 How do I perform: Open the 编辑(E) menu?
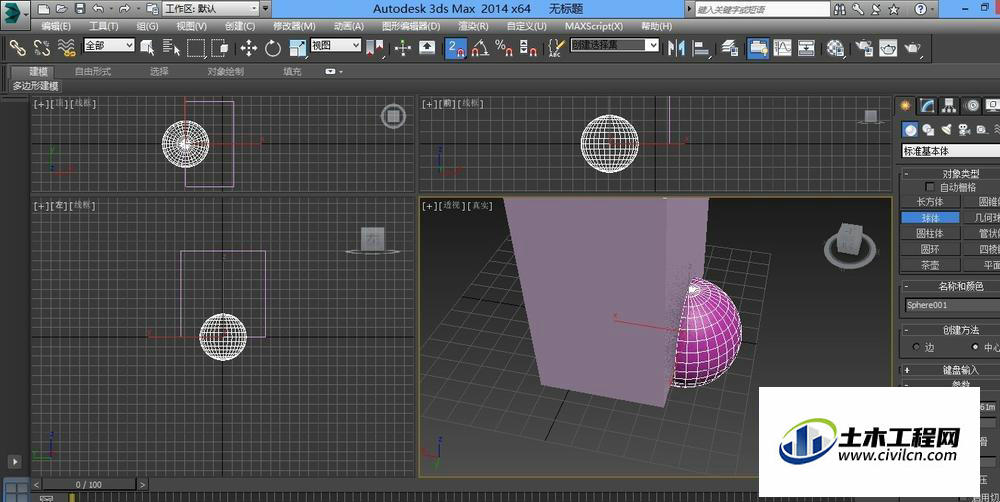pos(56,26)
